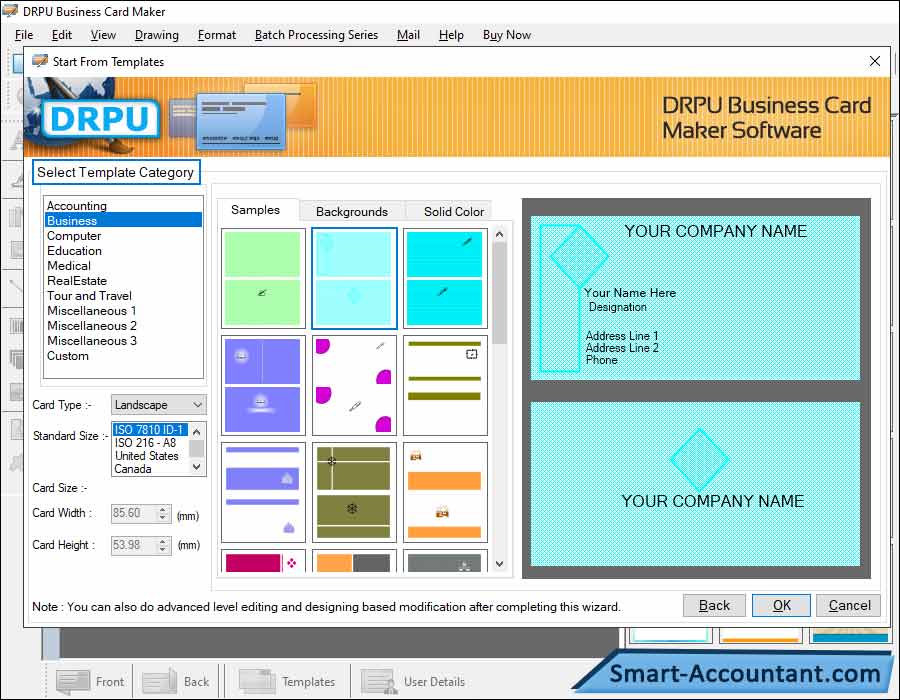The width and height of the screenshot is (900, 700).
Task: Select the Business template category
Action: (123, 220)
